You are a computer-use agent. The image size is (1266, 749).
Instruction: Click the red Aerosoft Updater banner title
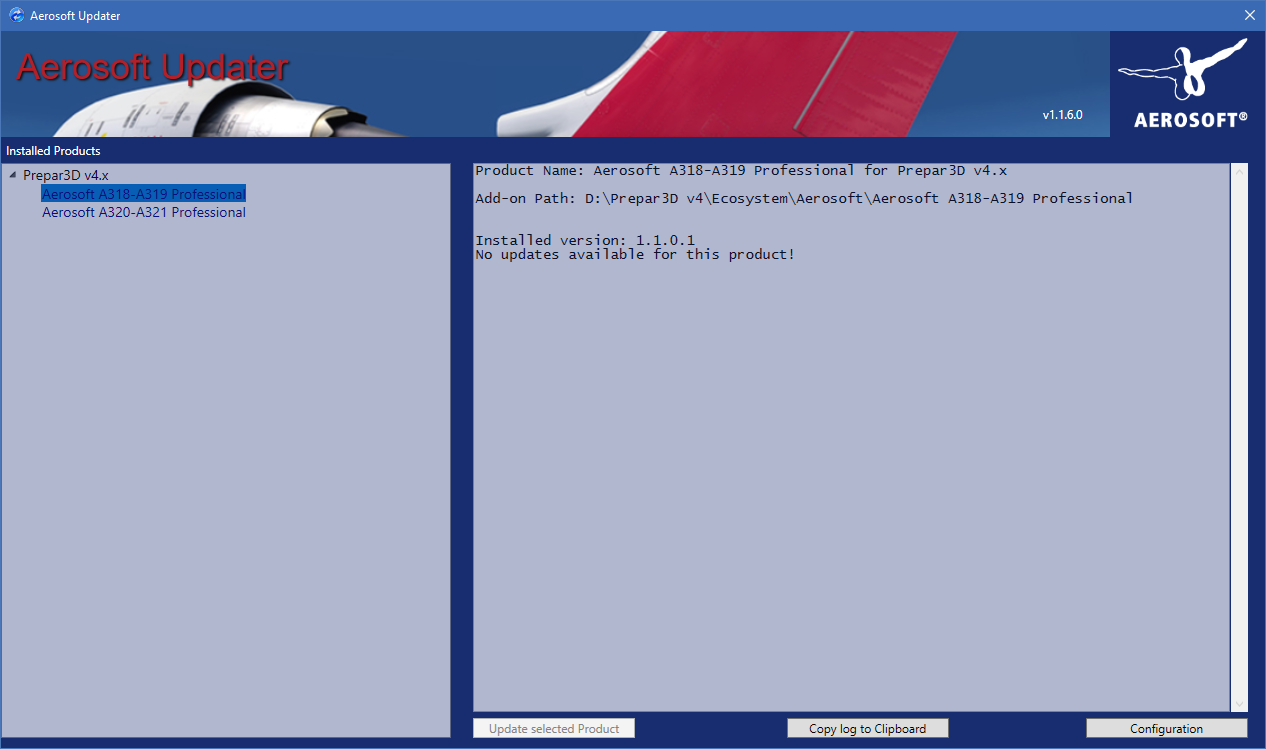(x=153, y=67)
